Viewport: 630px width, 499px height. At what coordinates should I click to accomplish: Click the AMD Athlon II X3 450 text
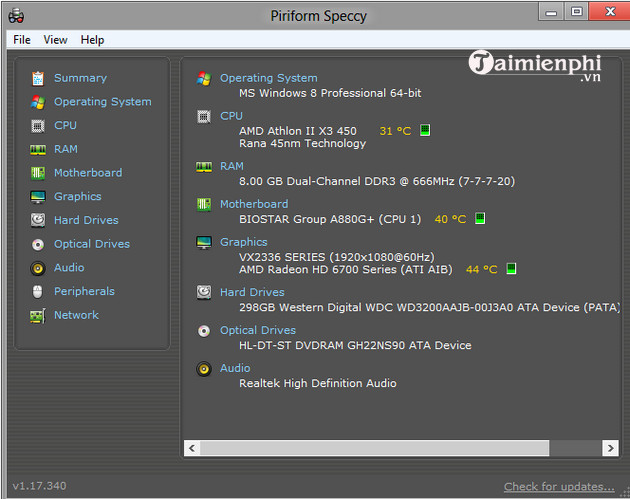point(298,131)
